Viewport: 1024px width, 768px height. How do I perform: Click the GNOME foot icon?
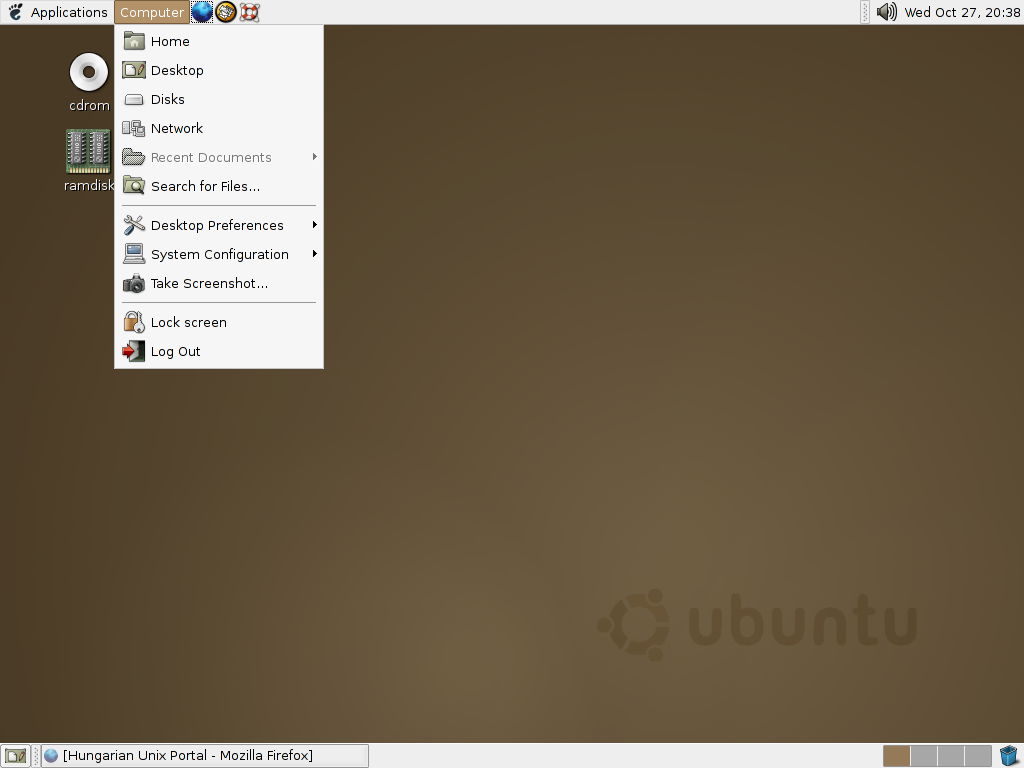point(16,12)
